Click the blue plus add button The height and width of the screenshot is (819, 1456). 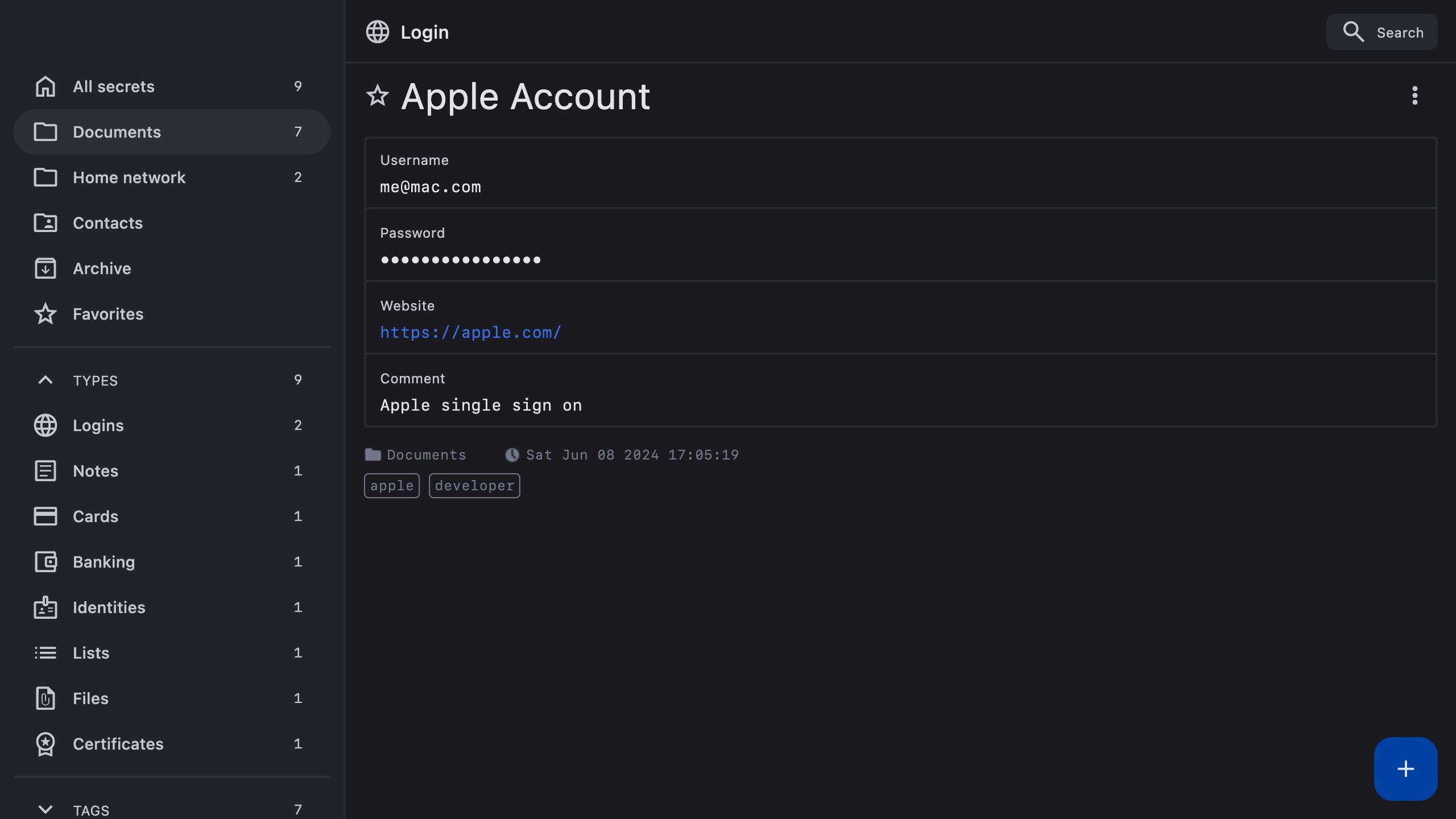point(1405,769)
